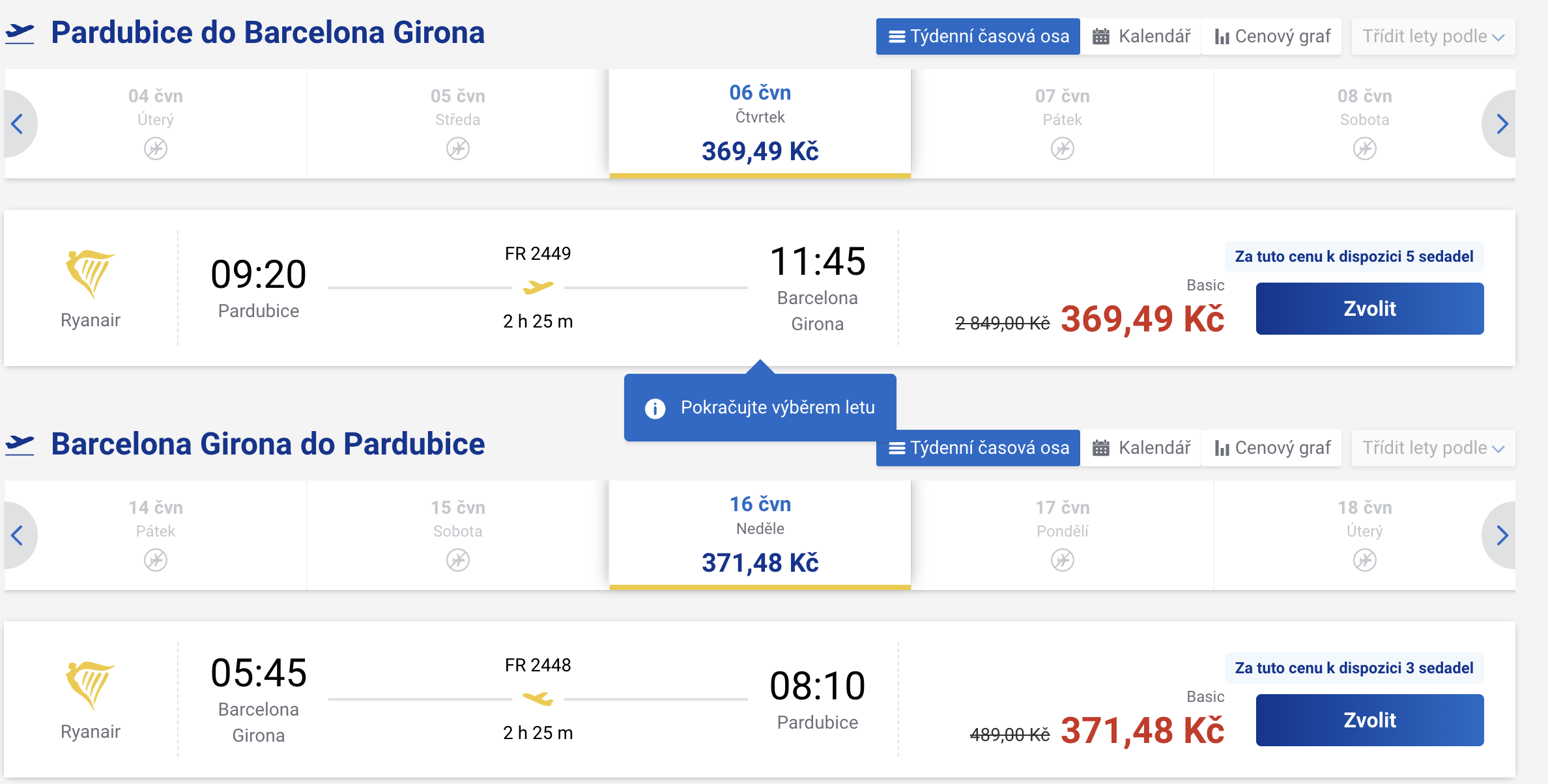This screenshot has width=1548, height=784.
Task: Choose the 04 čvn Úterý date cell
Action: [x=156, y=122]
